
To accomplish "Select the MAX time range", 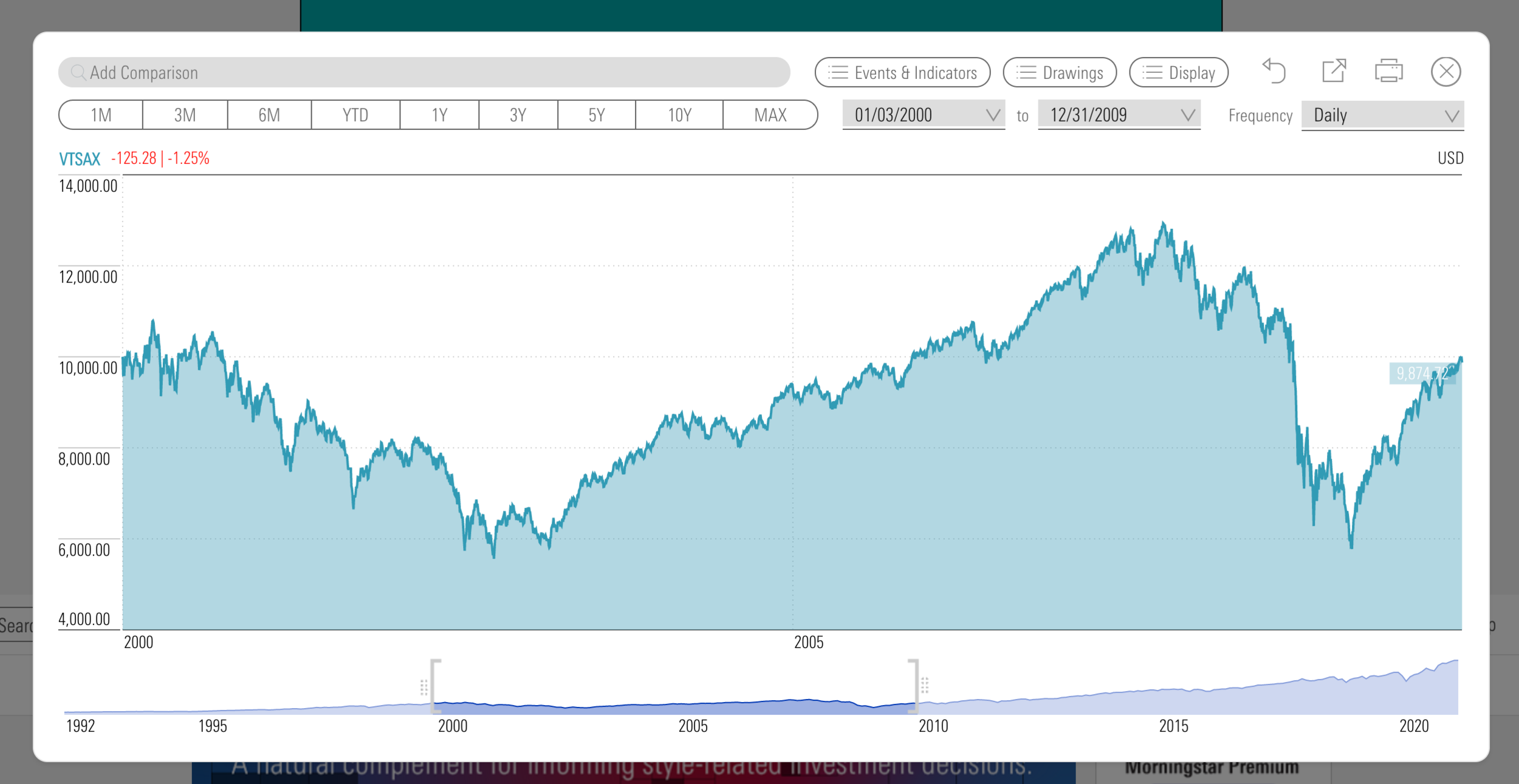I will pyautogui.click(x=770, y=115).
